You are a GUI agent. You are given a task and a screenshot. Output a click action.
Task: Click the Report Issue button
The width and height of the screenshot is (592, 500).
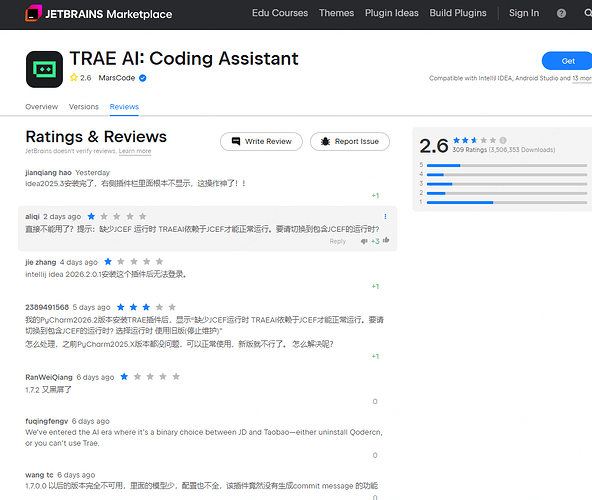[350, 141]
